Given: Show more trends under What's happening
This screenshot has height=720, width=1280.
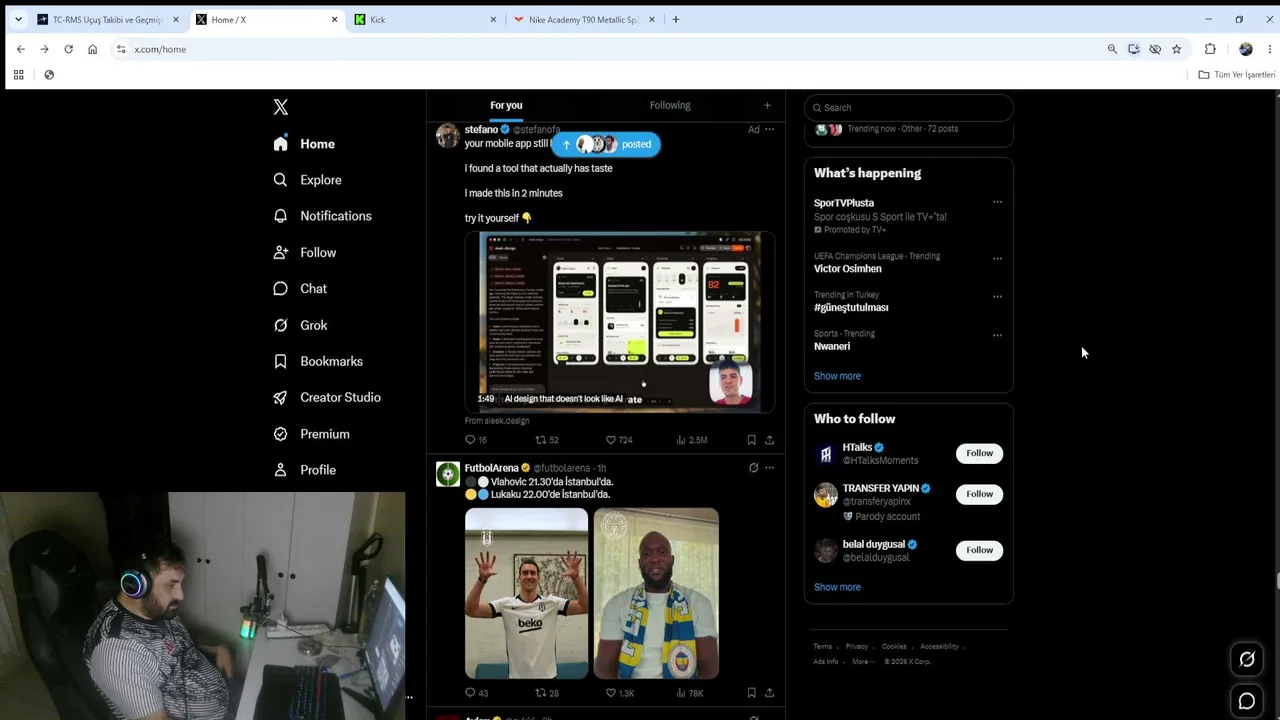Looking at the screenshot, I should click(837, 376).
